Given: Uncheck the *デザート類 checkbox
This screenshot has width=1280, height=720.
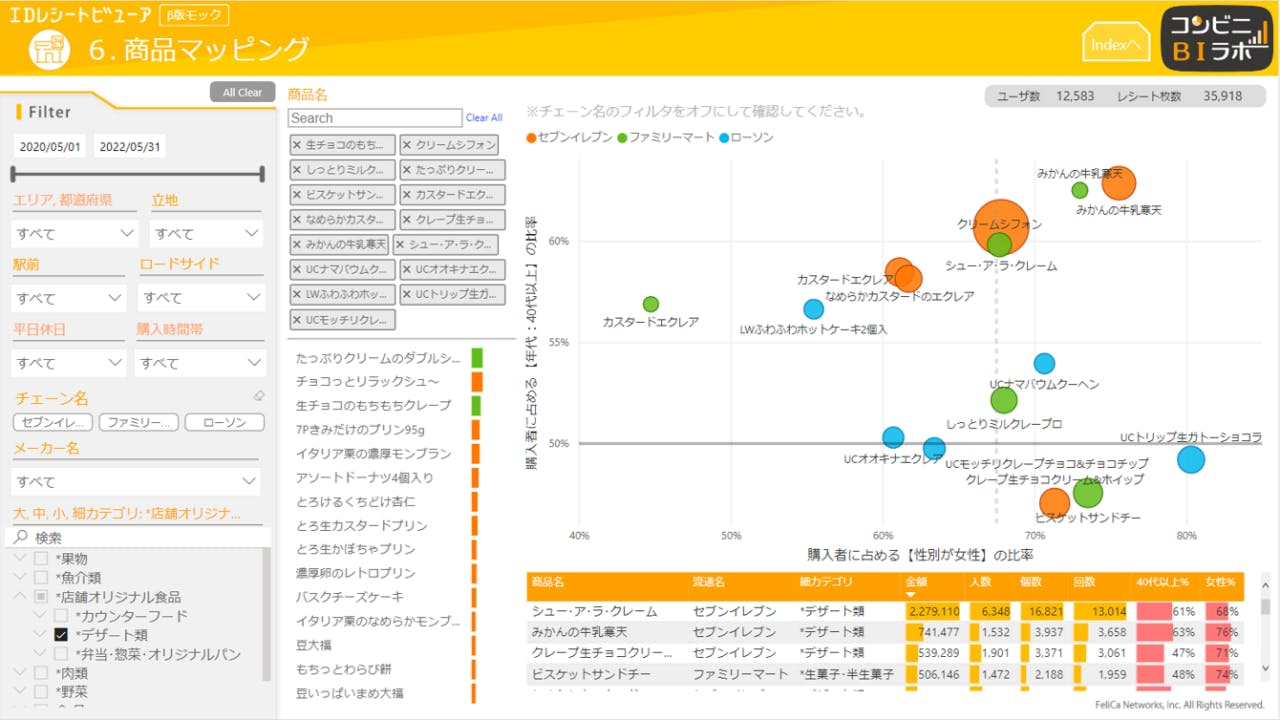Looking at the screenshot, I should click(61, 635).
